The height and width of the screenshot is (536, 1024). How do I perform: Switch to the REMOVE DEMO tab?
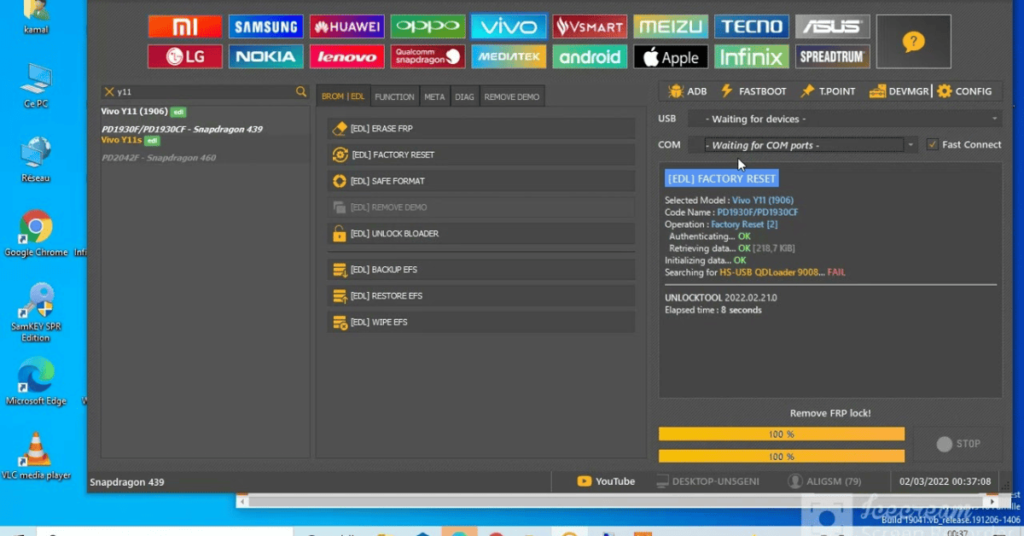coord(512,97)
